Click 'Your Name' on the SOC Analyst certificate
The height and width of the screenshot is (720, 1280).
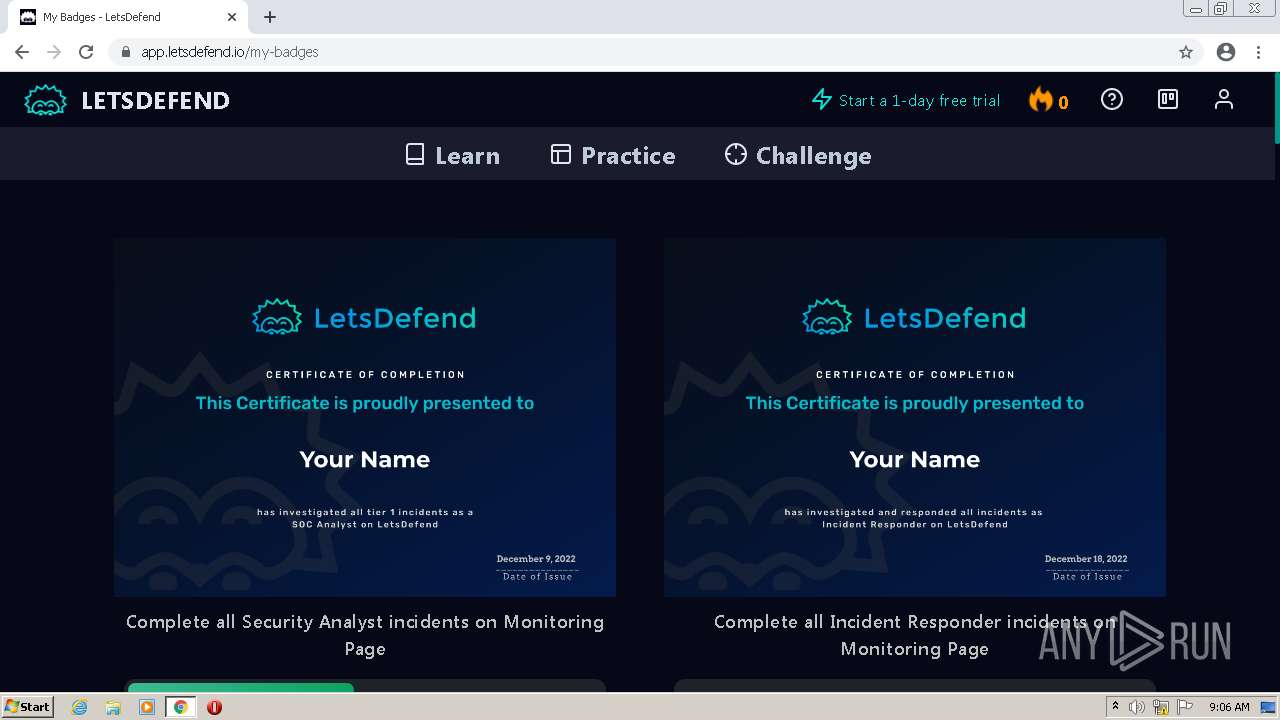pos(365,459)
